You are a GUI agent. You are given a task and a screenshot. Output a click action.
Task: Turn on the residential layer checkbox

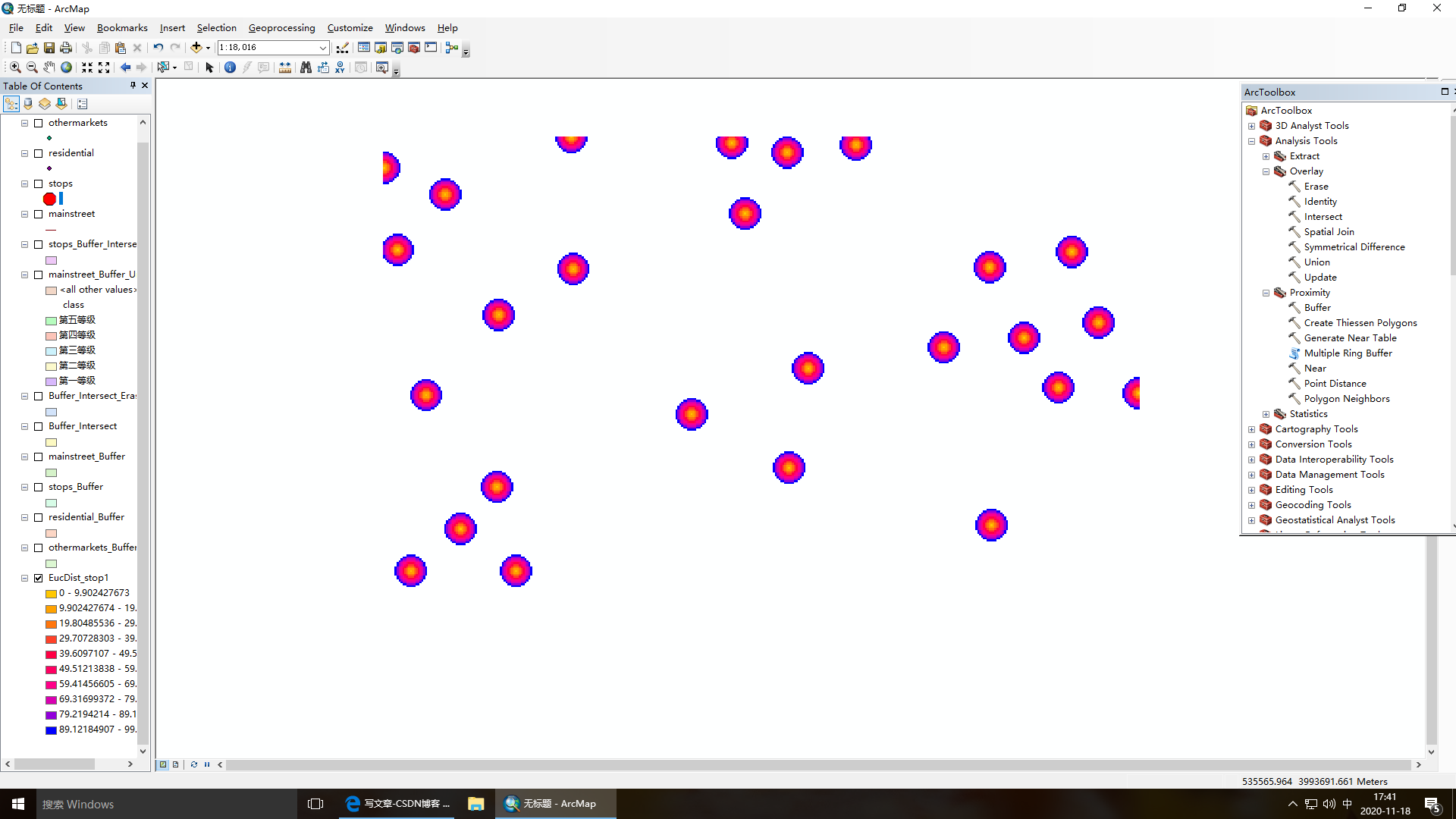[x=39, y=153]
